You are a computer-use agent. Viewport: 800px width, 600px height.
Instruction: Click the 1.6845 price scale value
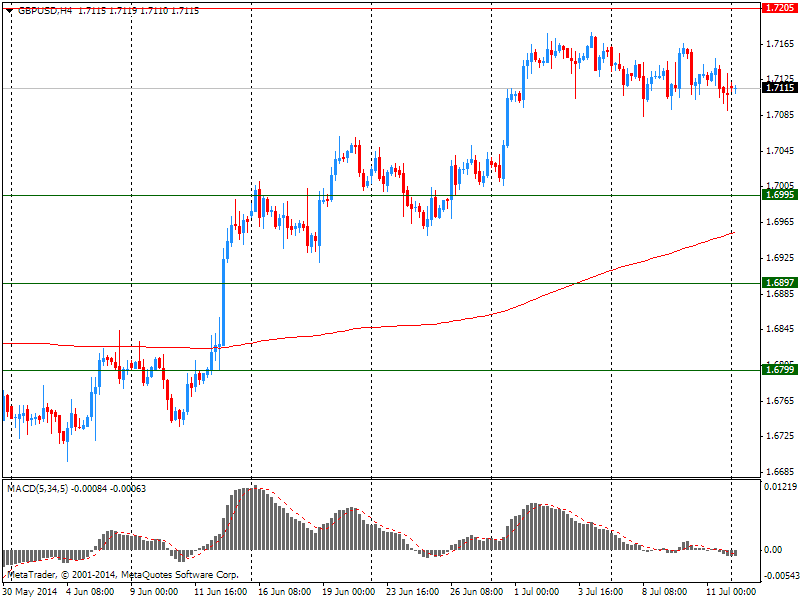click(781, 329)
